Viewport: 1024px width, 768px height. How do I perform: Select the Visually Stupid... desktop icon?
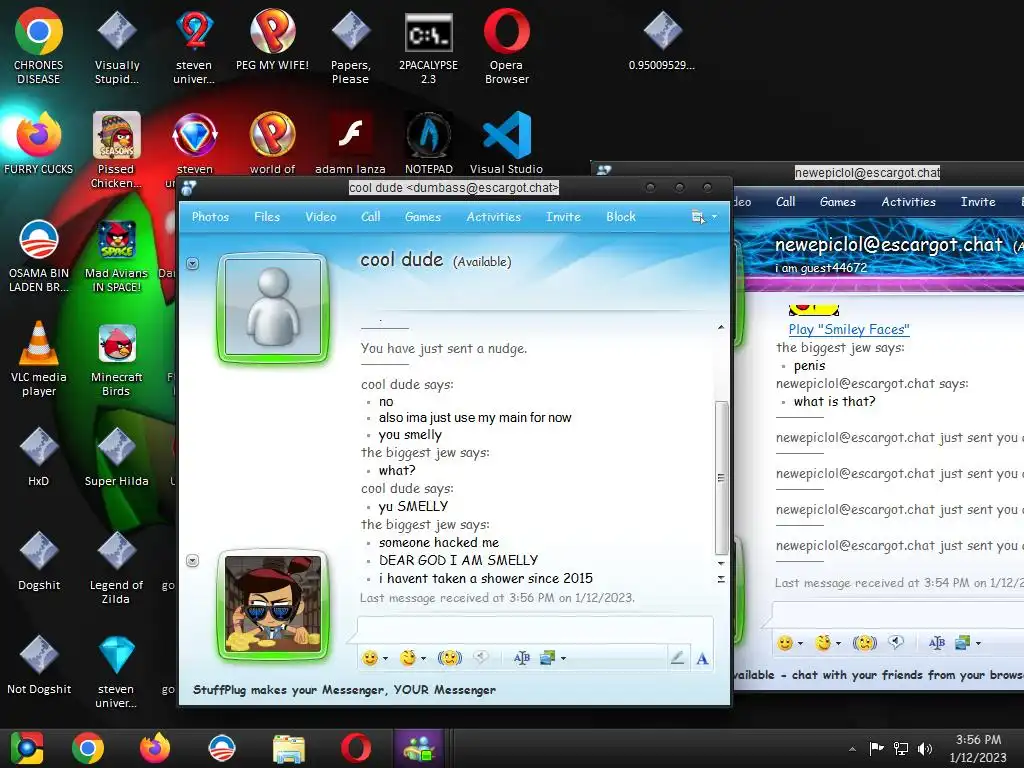116,46
